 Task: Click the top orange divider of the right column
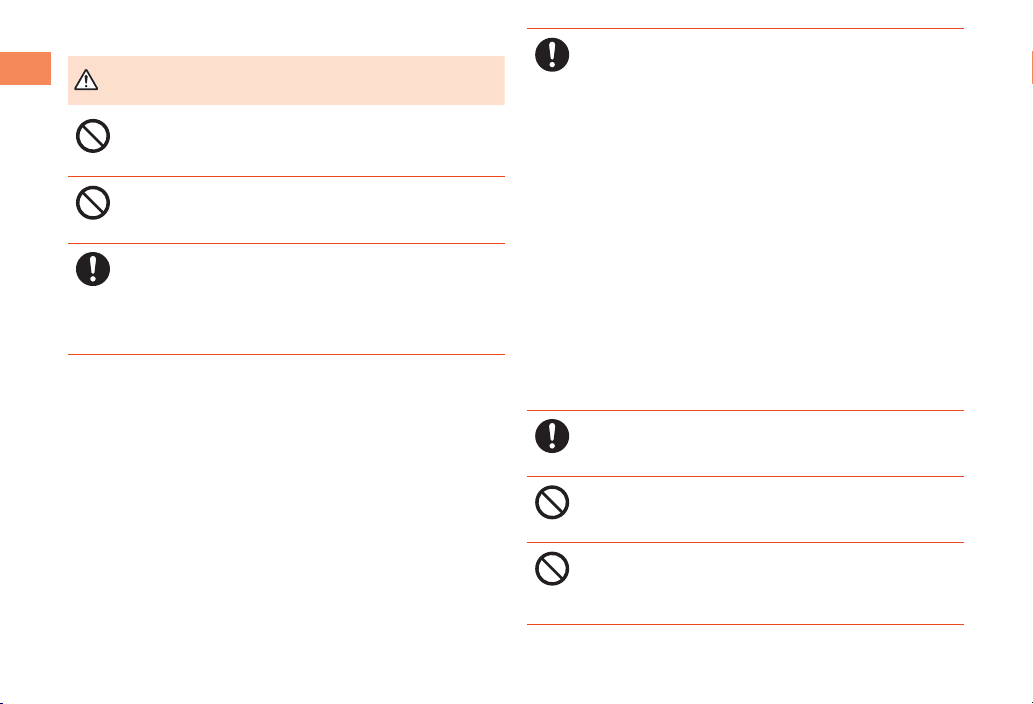[745, 28]
